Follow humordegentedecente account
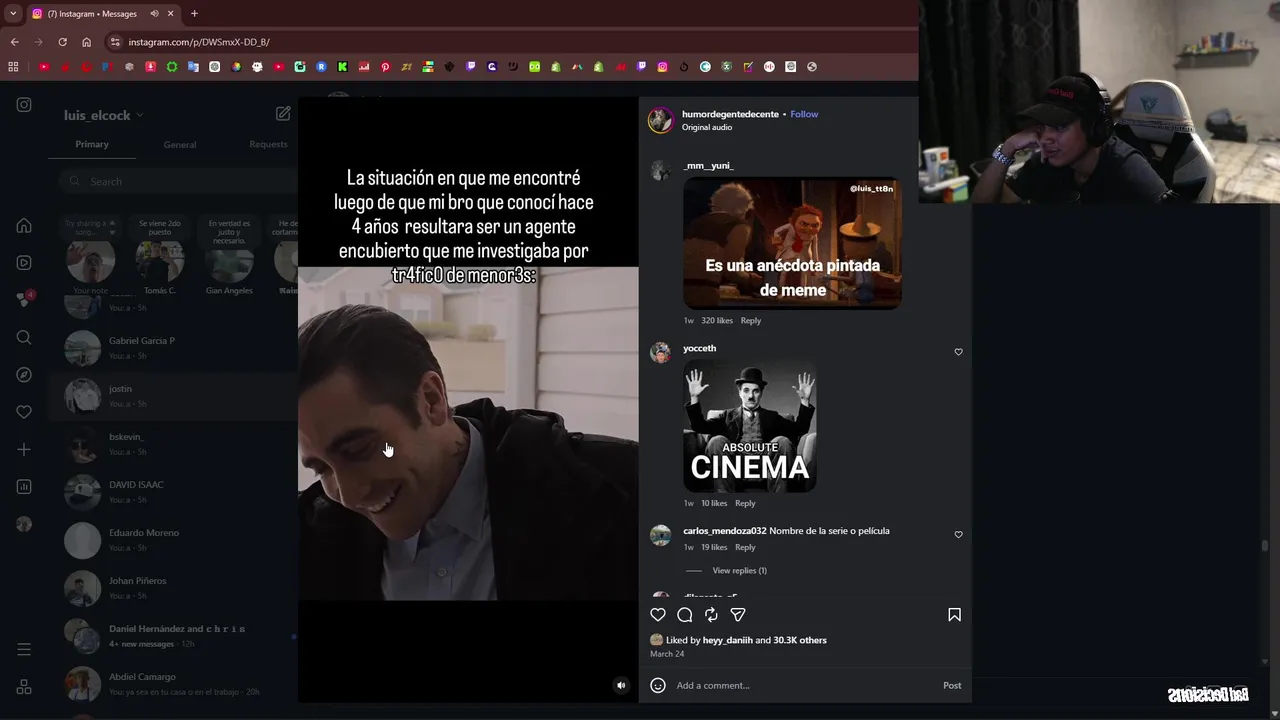 [x=804, y=114]
